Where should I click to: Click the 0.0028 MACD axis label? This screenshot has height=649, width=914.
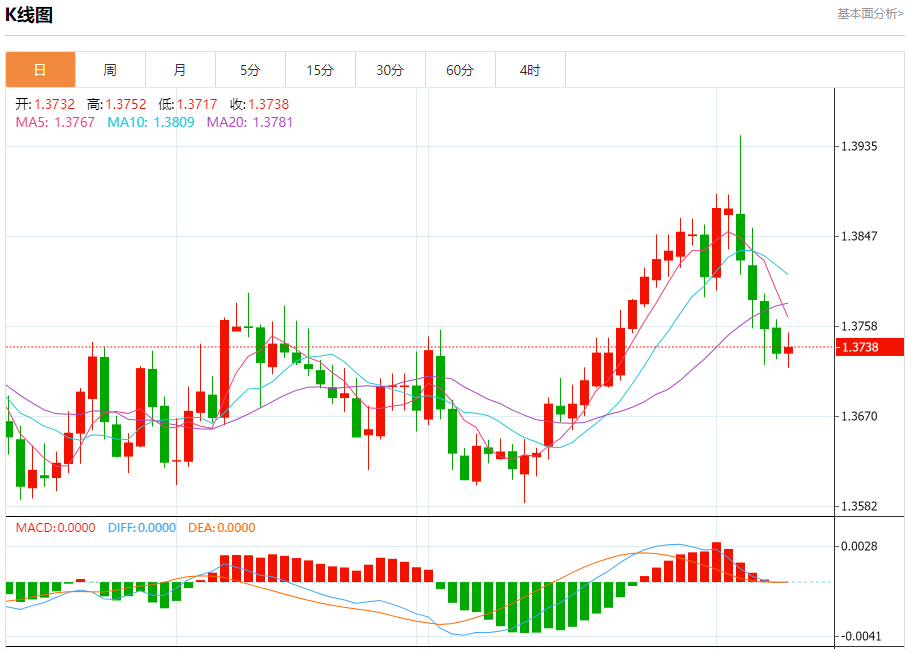coord(859,546)
